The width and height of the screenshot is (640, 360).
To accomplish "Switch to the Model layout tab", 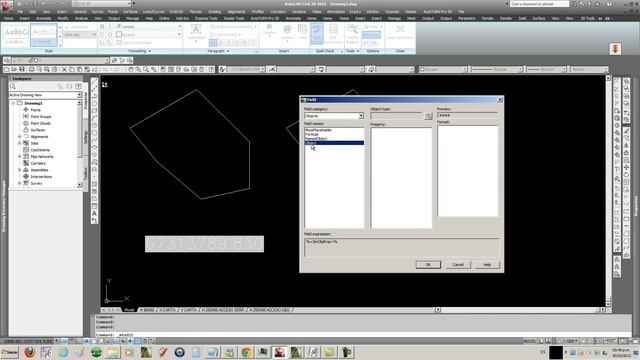I will point(129,310).
